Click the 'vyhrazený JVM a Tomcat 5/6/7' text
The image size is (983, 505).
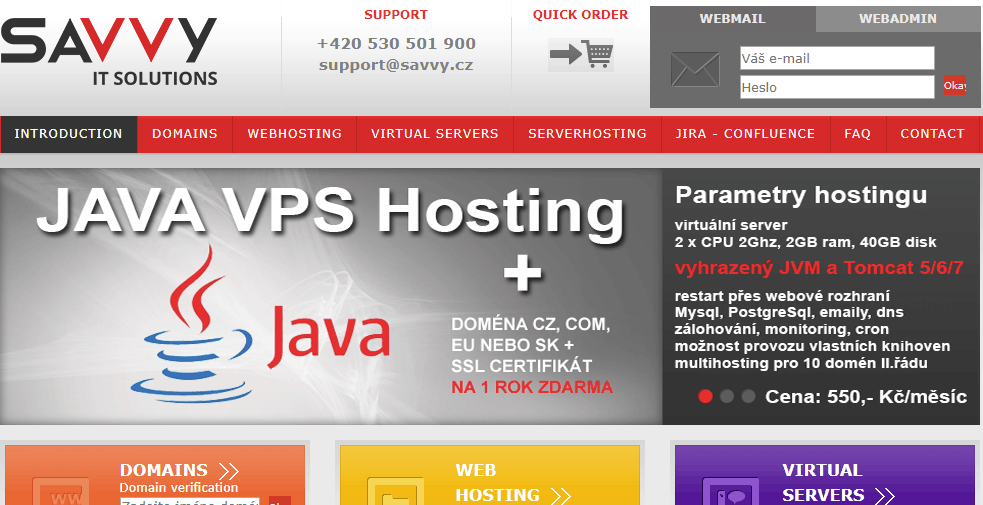tap(819, 268)
